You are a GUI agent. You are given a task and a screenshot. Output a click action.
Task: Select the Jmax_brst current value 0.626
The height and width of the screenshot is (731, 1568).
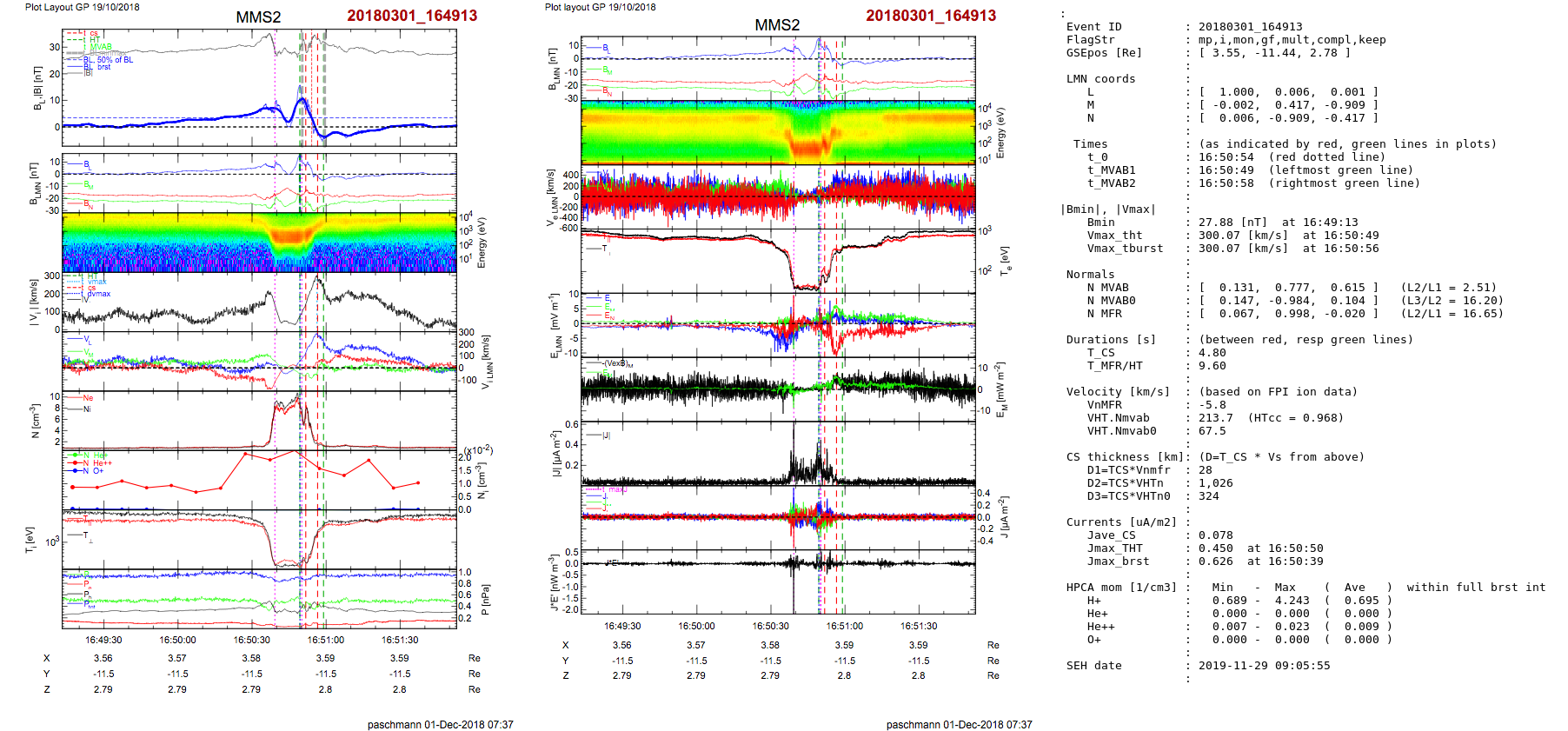pyautogui.click(x=1215, y=562)
